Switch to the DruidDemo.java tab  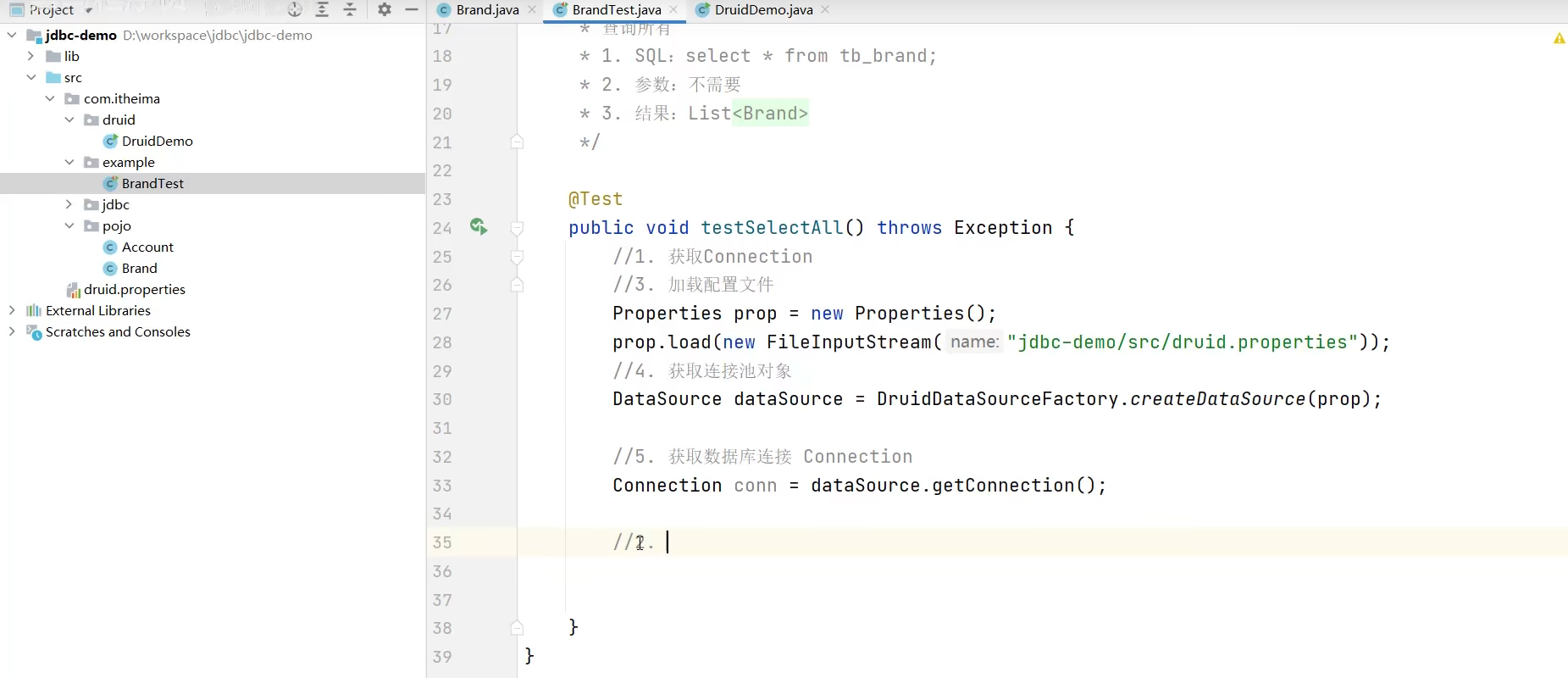(x=763, y=10)
